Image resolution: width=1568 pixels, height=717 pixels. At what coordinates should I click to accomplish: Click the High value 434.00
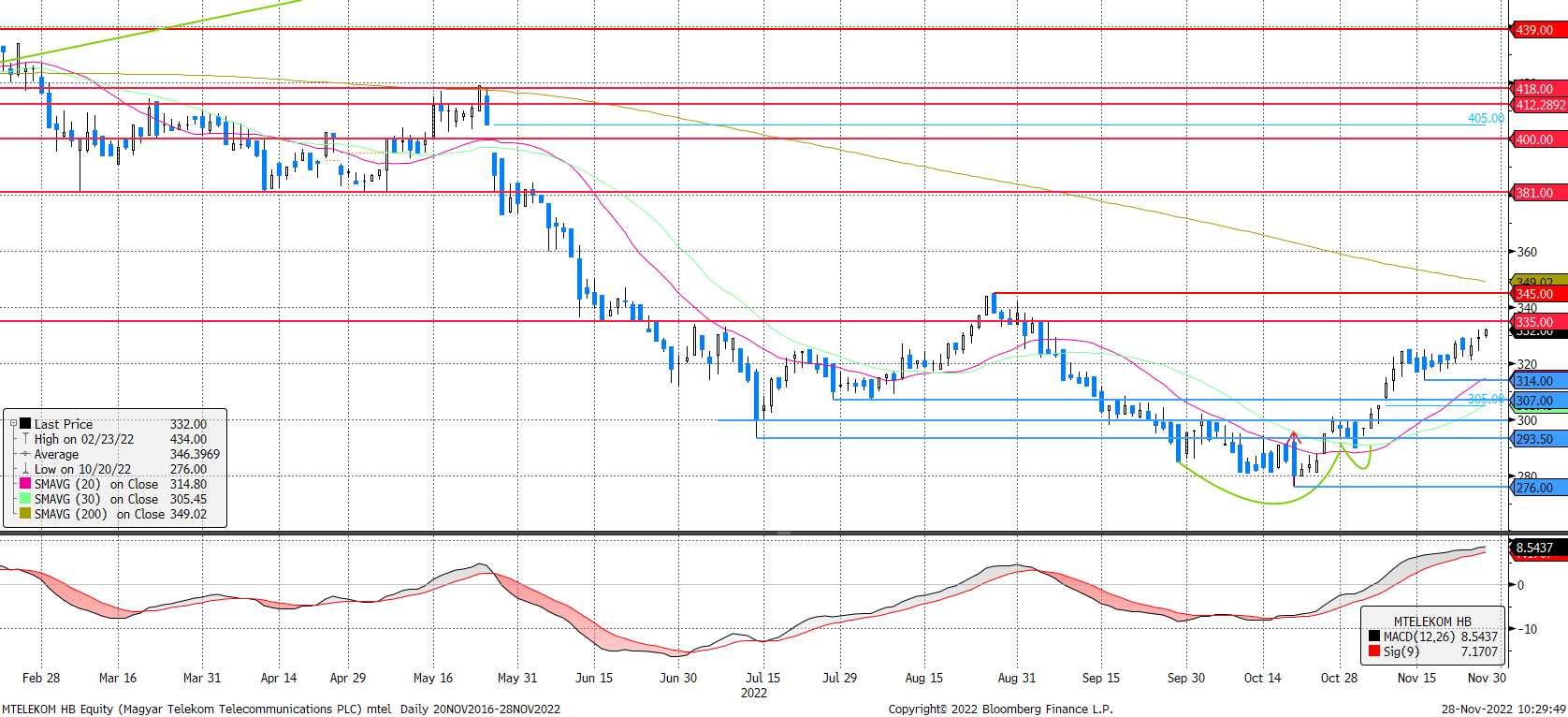pos(188,439)
